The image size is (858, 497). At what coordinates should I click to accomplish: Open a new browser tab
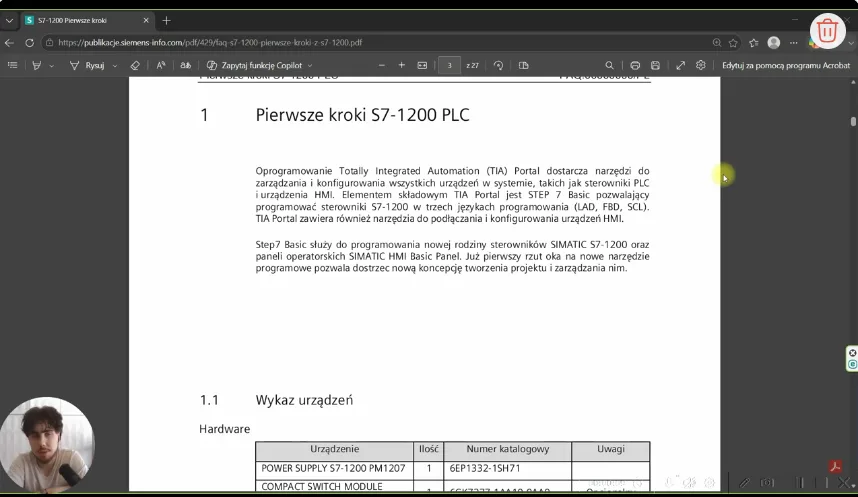pos(166,20)
